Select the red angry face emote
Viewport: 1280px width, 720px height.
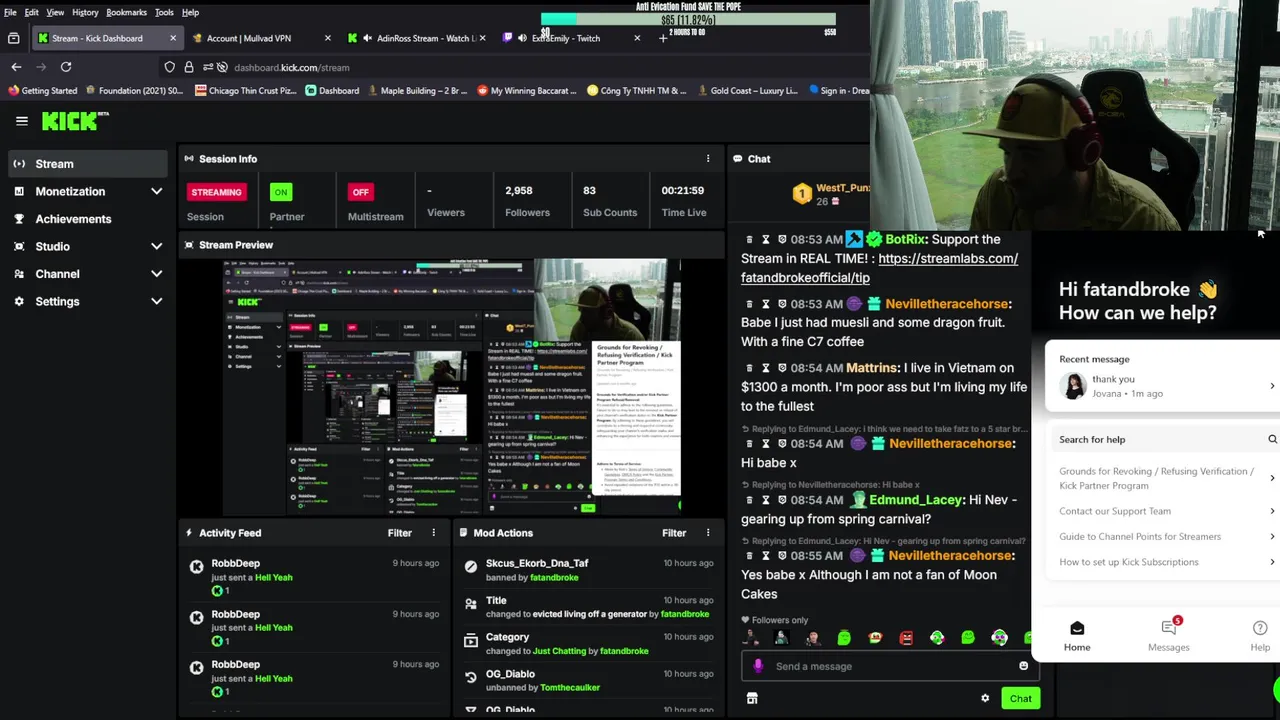906,638
